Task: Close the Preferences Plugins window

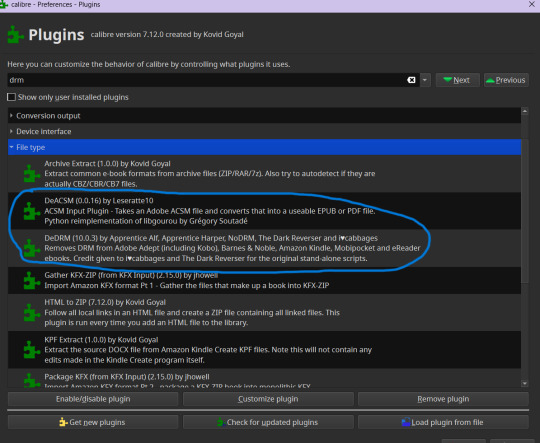Action: click(x=531, y=4)
